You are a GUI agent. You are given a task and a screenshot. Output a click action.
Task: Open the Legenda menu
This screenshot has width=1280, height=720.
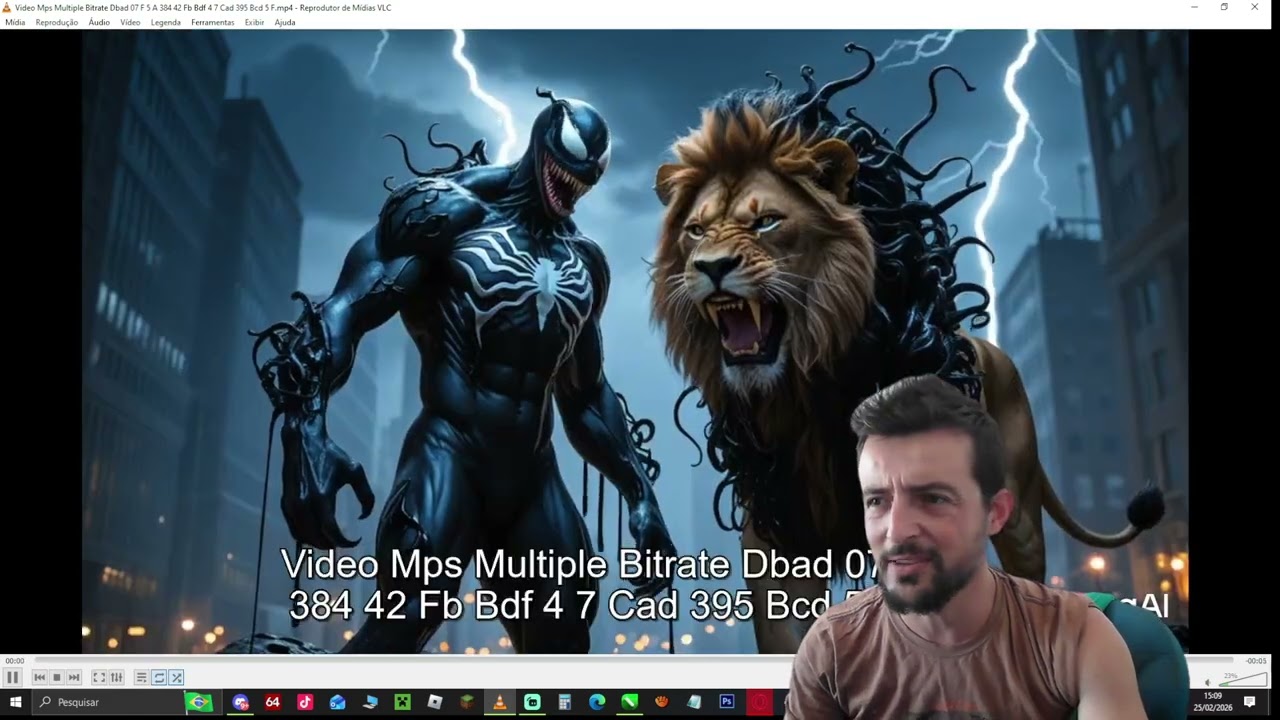(x=166, y=22)
